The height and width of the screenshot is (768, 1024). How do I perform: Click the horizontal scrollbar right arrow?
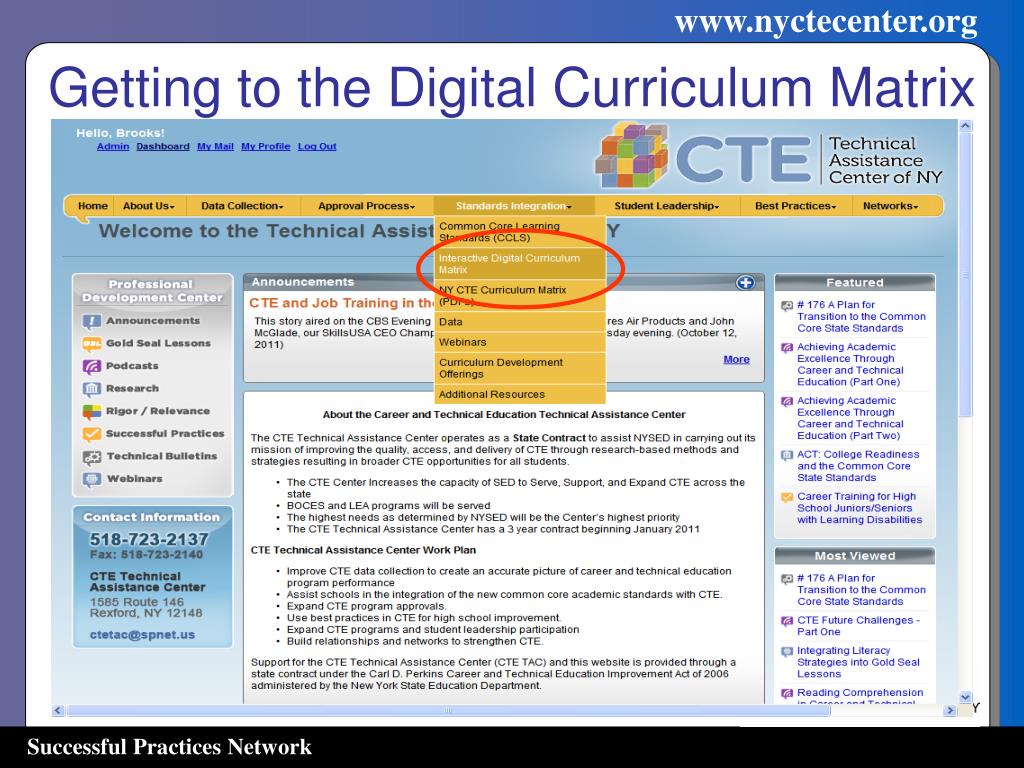click(951, 711)
